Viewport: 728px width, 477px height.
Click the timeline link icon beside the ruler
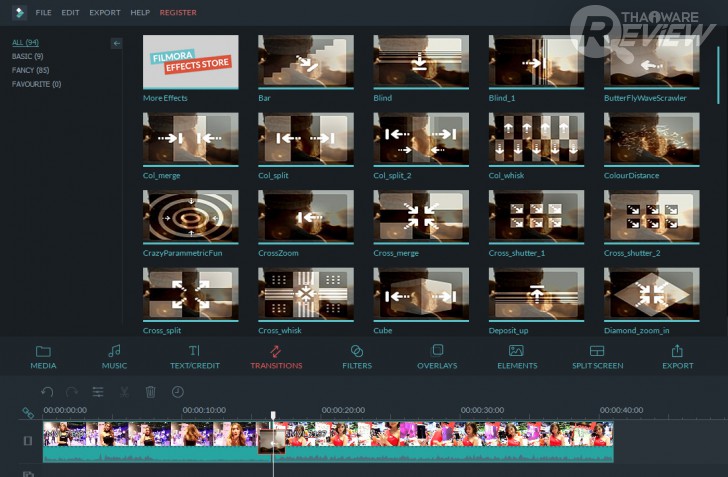coord(28,412)
